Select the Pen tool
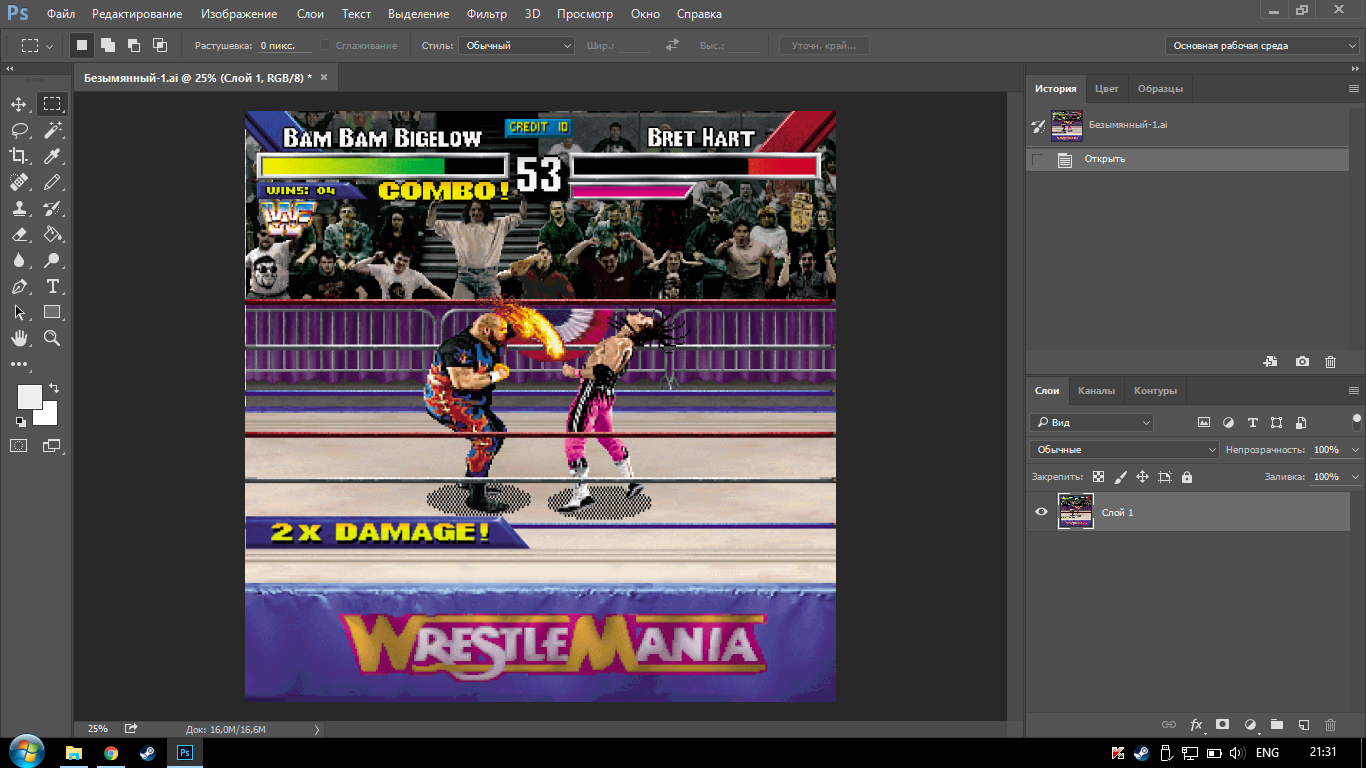Screen dimensions: 1366x768 (19, 286)
